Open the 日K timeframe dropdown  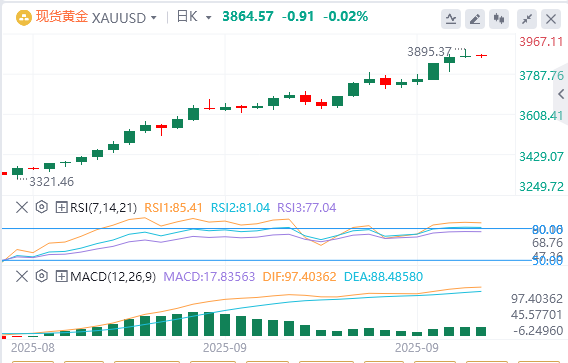pos(194,17)
